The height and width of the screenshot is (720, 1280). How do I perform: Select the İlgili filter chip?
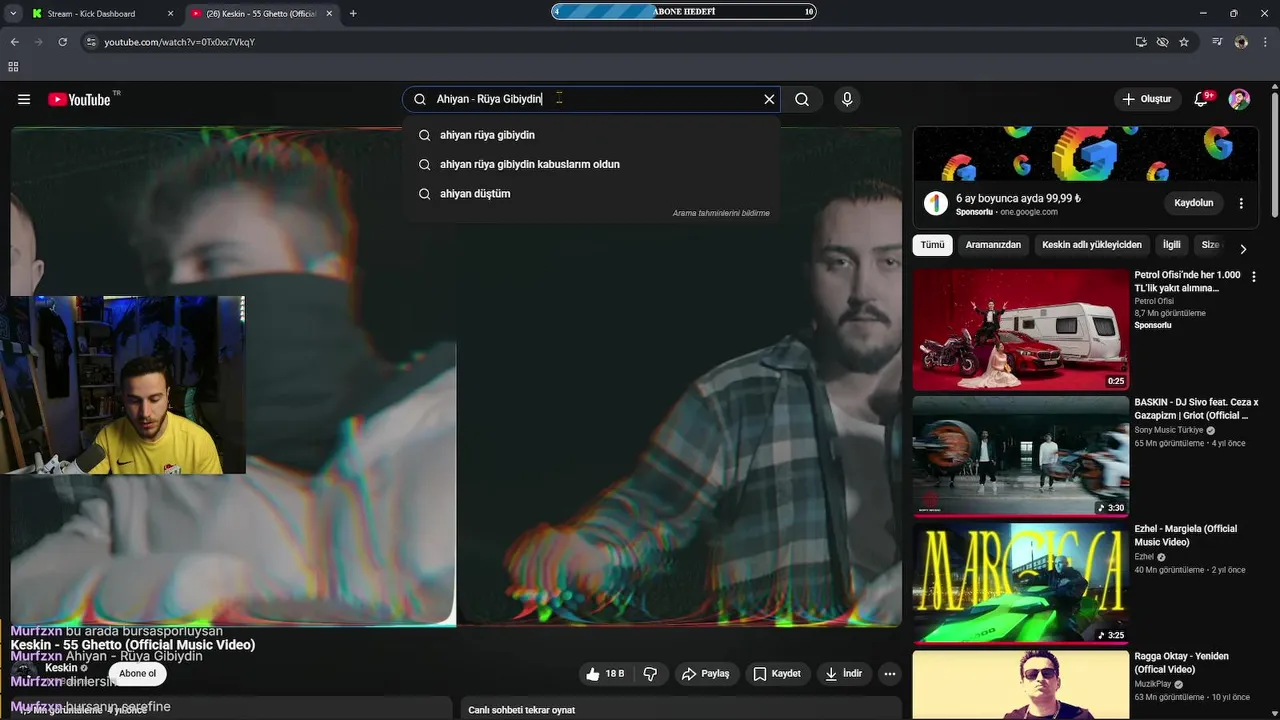pos(1171,245)
